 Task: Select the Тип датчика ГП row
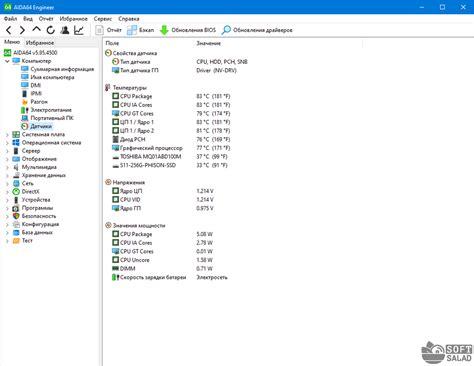point(174,70)
